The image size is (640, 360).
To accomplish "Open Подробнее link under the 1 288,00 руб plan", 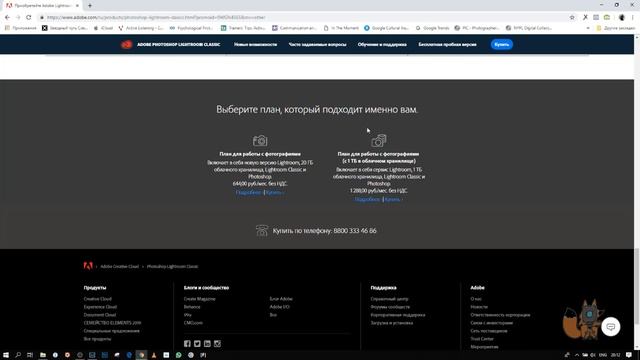I will click(367, 199).
